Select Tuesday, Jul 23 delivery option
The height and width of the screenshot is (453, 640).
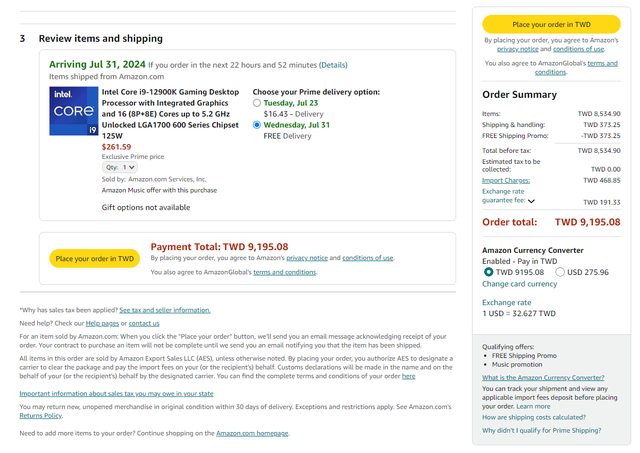(257, 102)
